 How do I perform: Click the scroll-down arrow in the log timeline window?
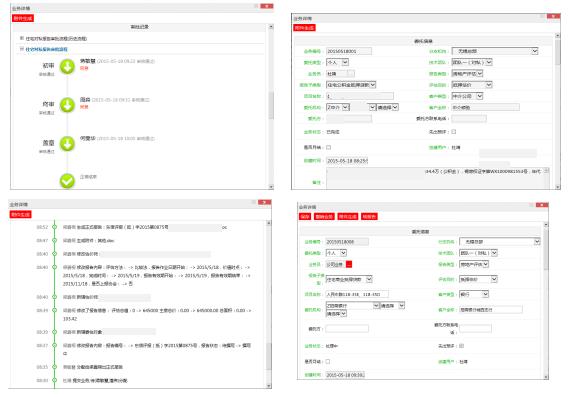(x=269, y=385)
